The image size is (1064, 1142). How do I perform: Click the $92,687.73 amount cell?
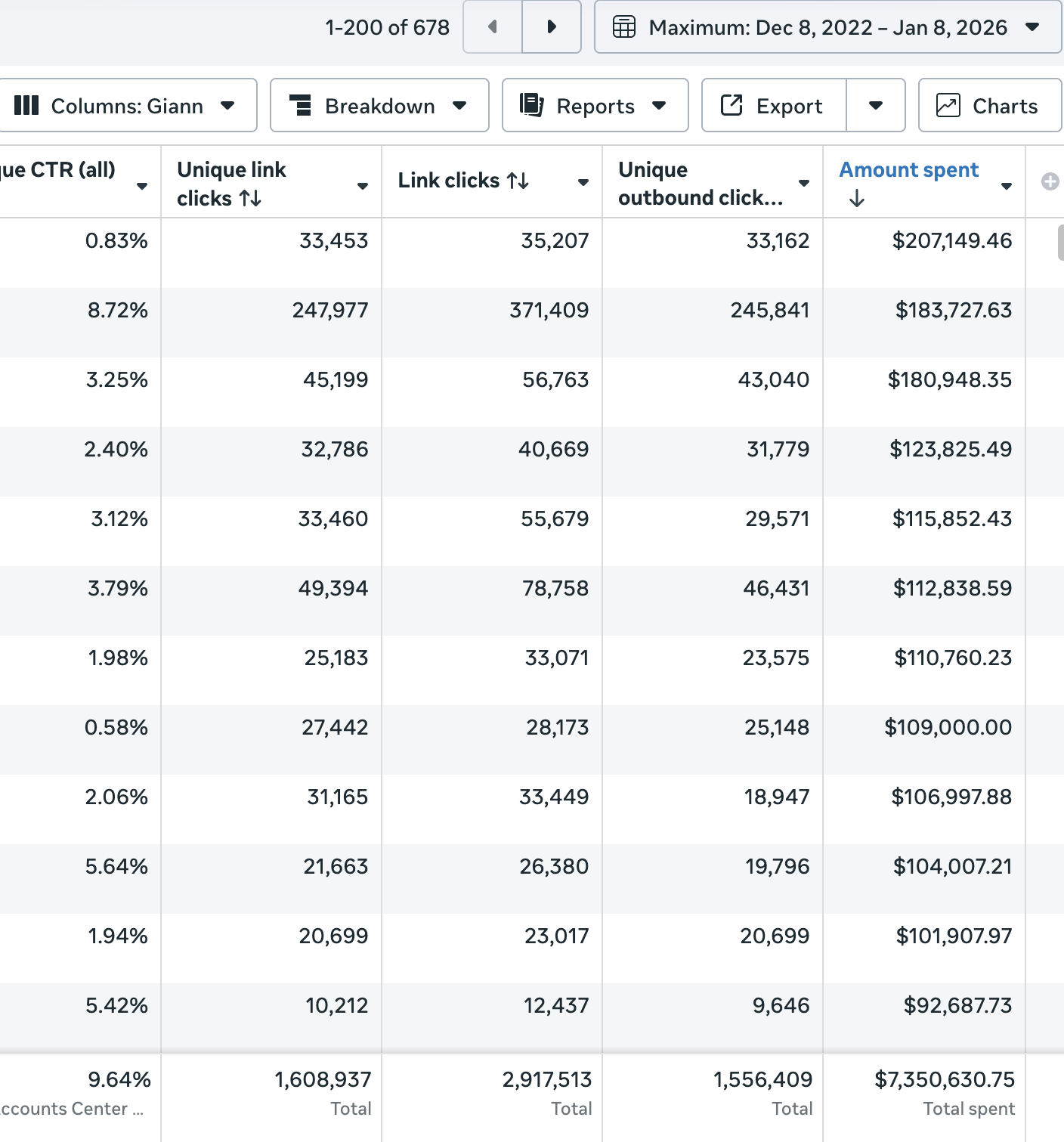tap(957, 1006)
